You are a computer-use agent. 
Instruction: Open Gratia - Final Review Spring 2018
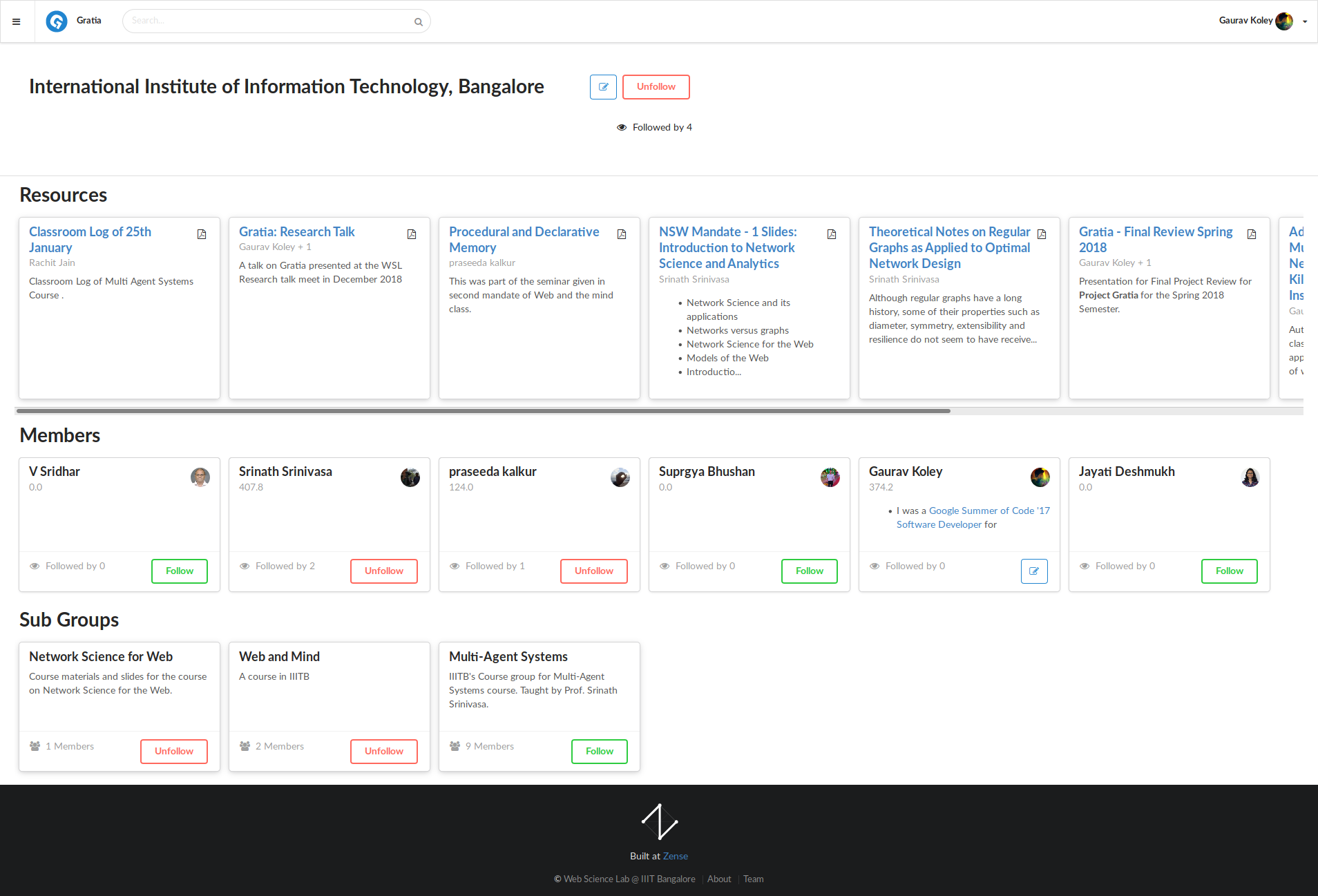tap(1156, 240)
